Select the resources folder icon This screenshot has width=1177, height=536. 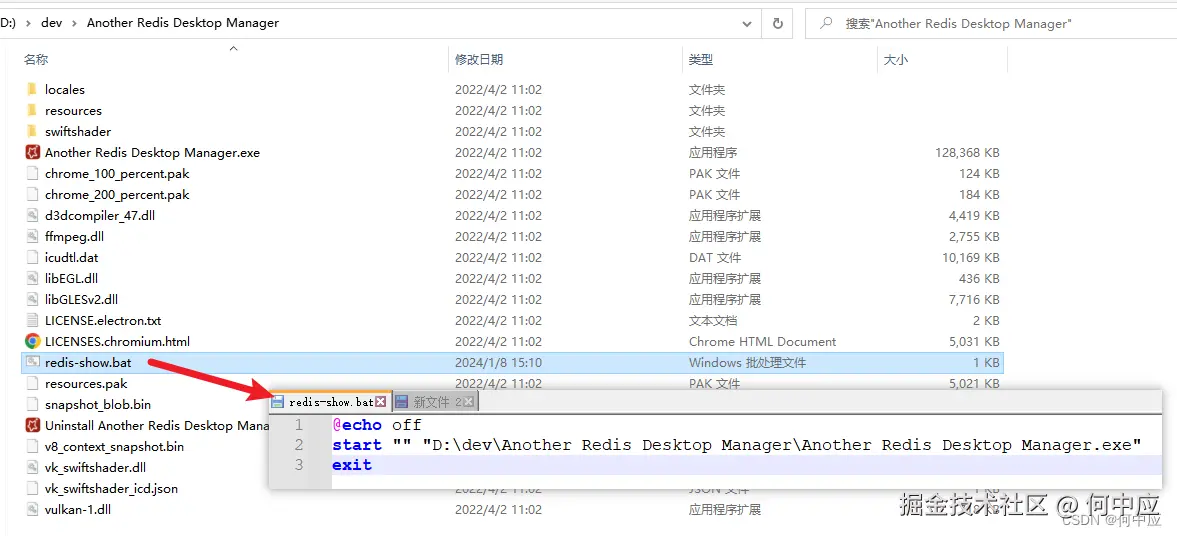click(x=32, y=110)
